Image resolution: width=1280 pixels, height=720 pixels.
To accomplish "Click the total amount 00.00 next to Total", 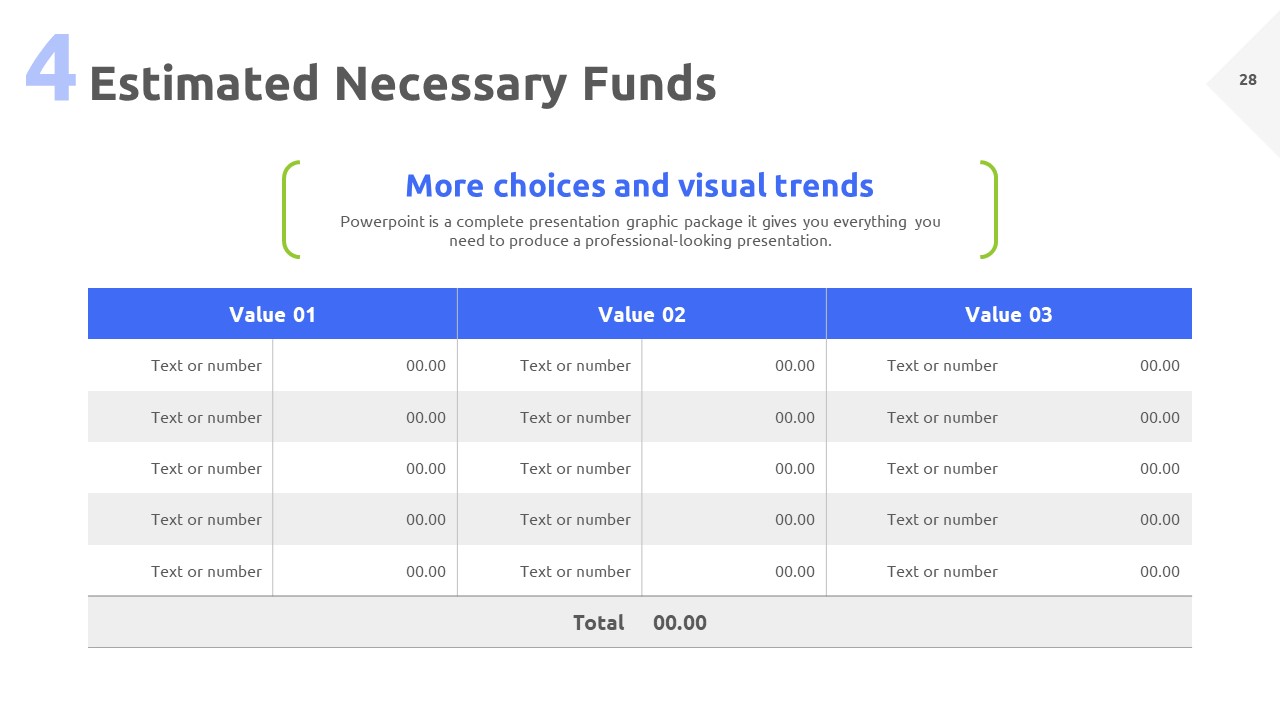I will pyautogui.click(x=680, y=623).
